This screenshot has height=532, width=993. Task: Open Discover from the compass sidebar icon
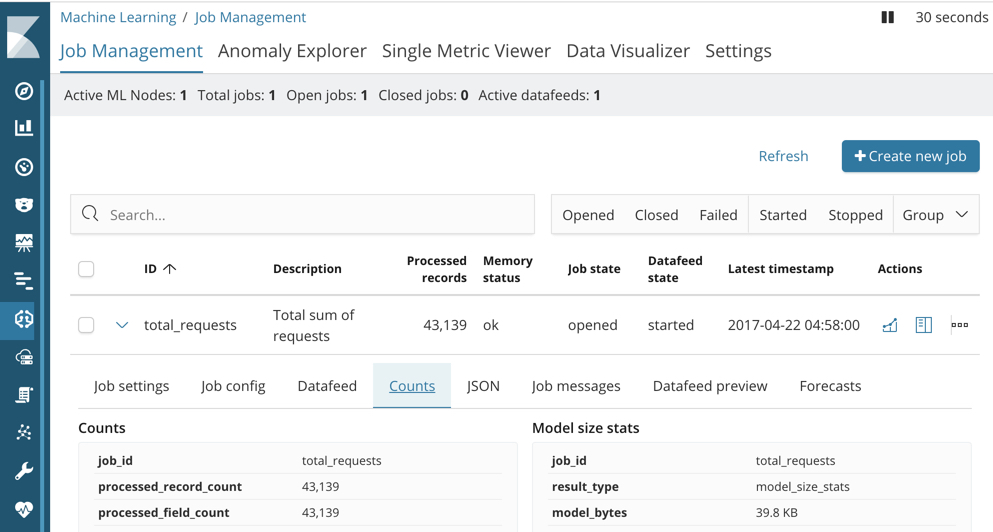pyautogui.click(x=24, y=91)
